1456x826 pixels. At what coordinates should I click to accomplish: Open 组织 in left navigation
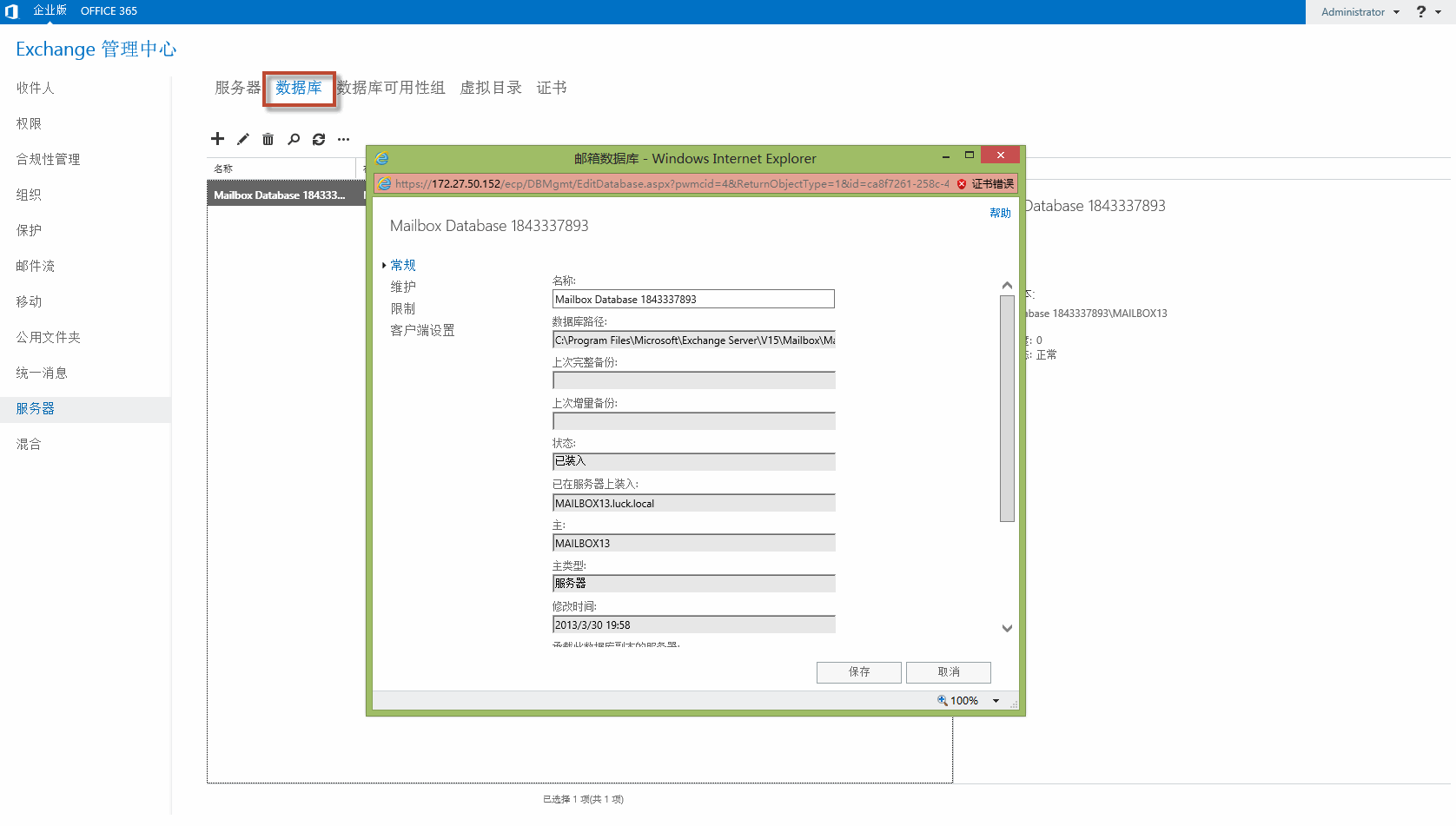[x=29, y=195]
